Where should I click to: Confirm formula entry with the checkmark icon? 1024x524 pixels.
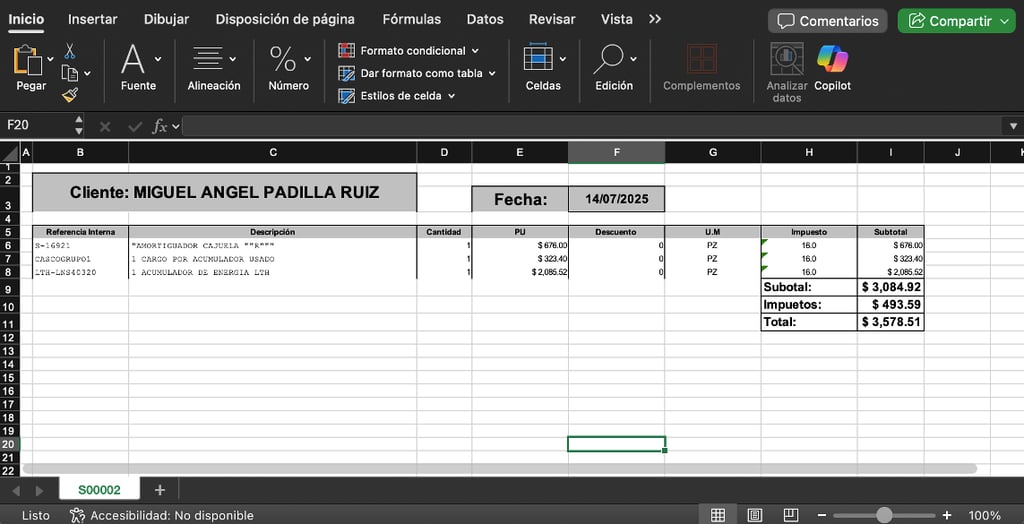(x=135, y=126)
